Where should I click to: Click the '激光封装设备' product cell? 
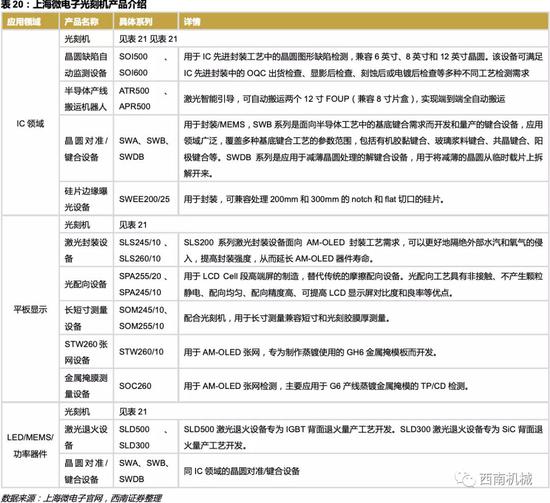click(x=86, y=250)
